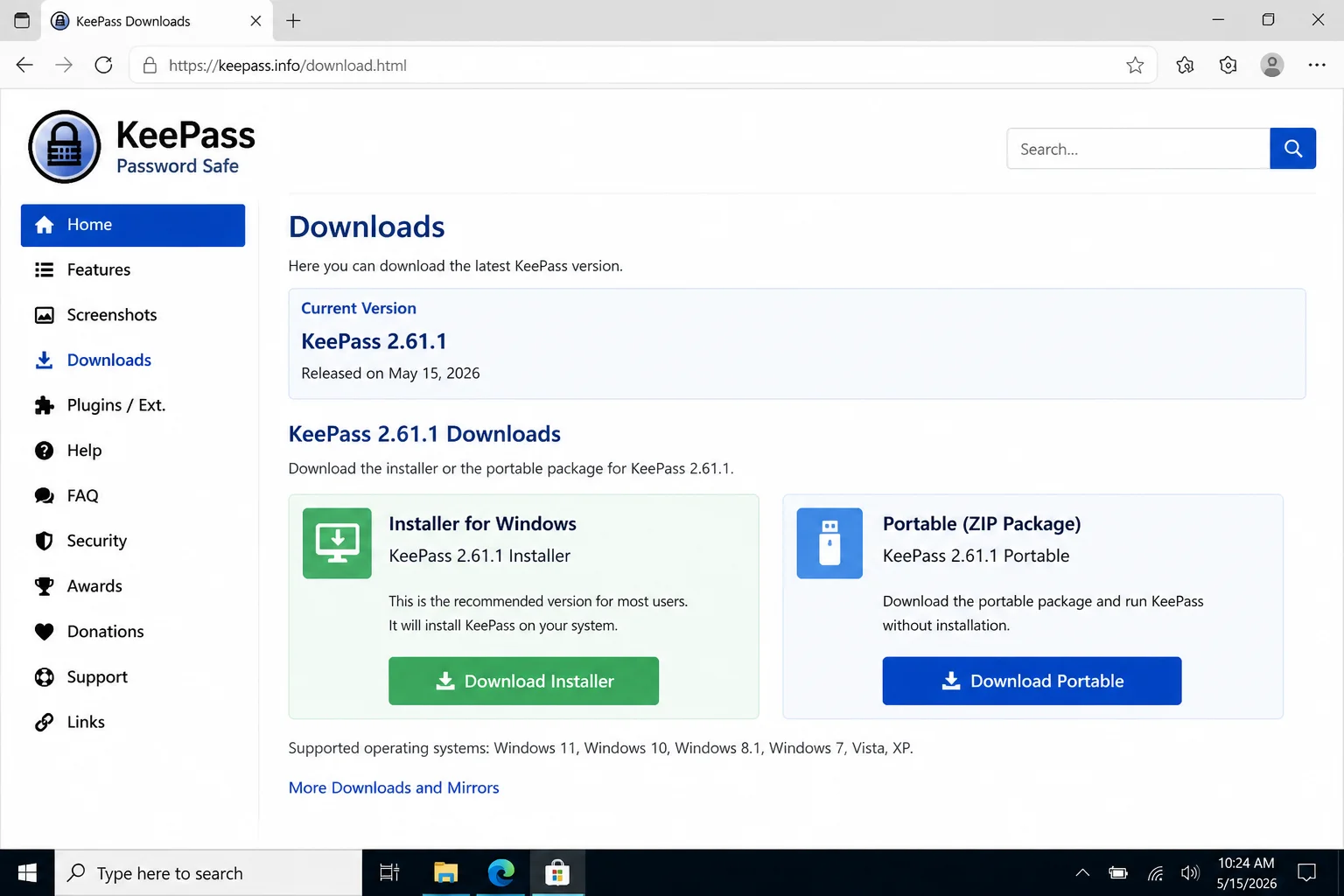The image size is (1344, 896).
Task: Open the Favorites list icon
Action: click(1185, 65)
